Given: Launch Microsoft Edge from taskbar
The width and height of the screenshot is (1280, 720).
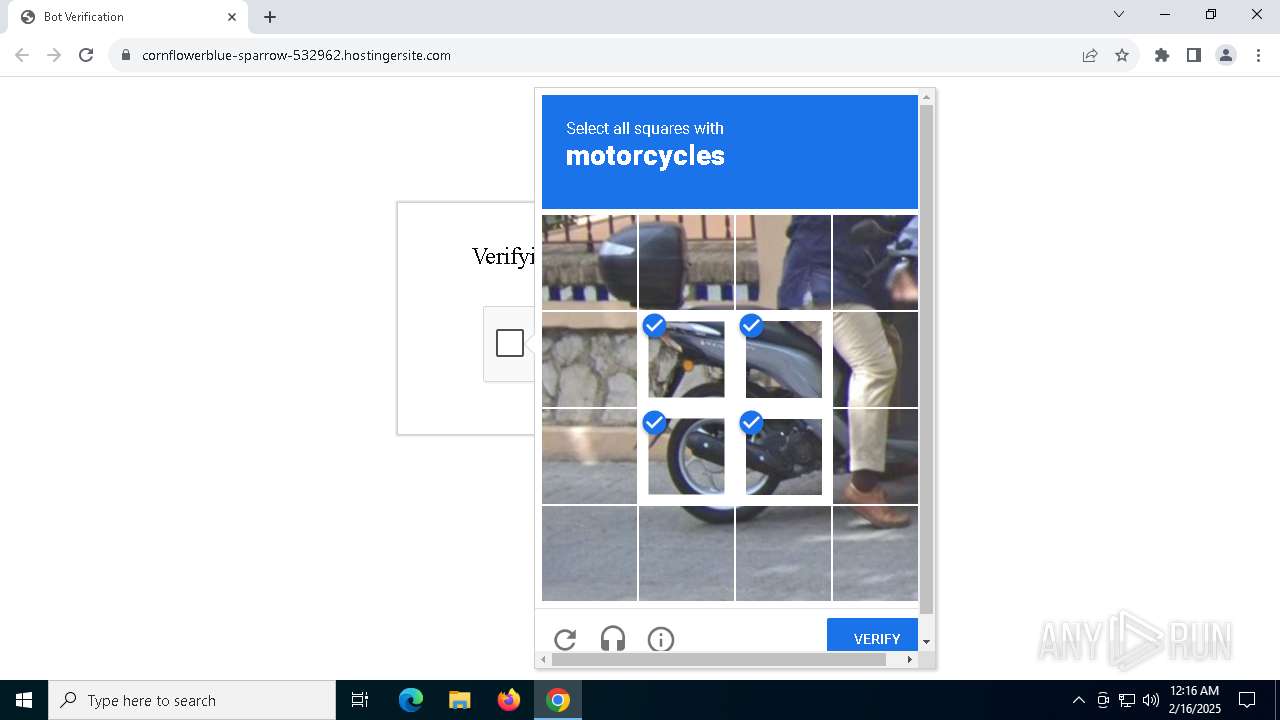Looking at the screenshot, I should point(411,700).
